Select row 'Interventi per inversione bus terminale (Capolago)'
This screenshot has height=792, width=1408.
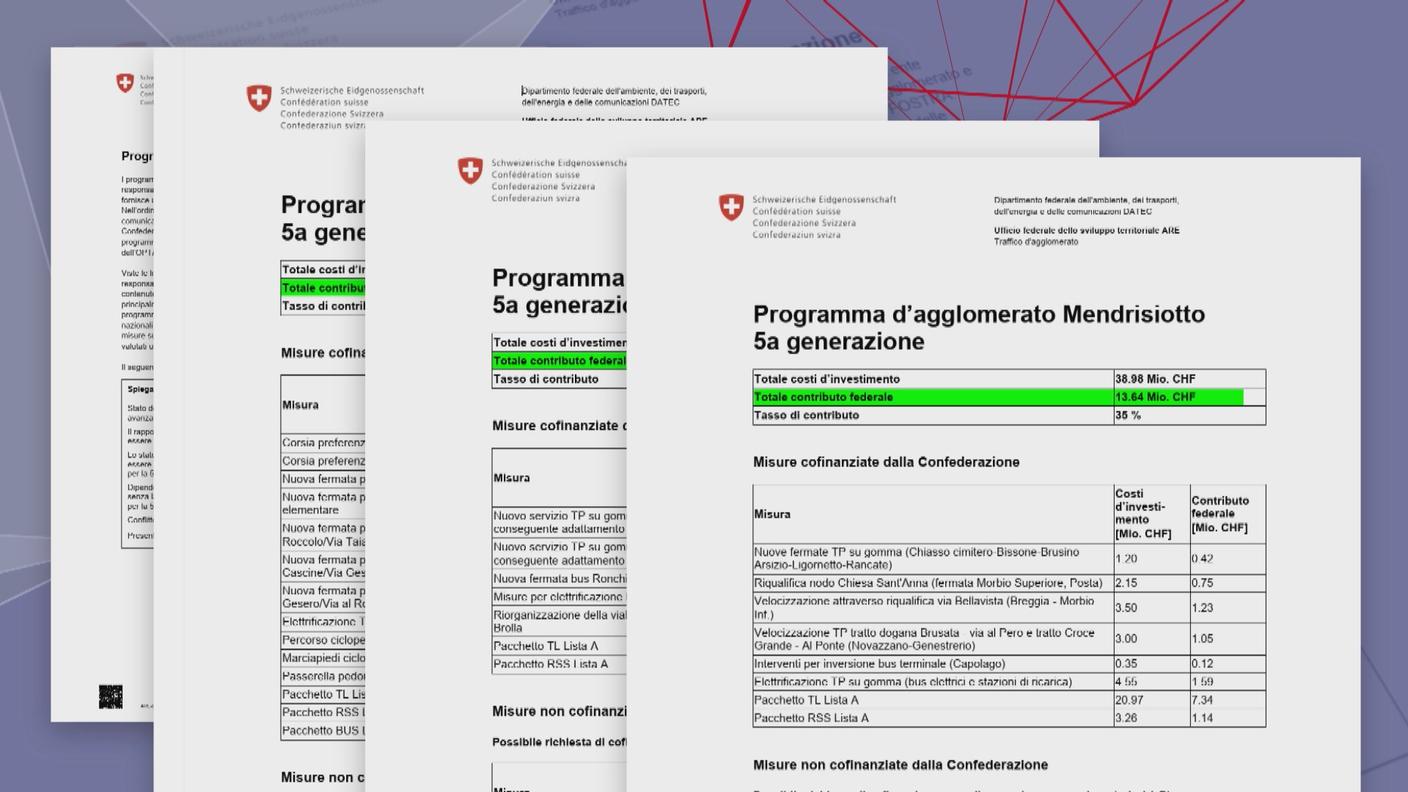pos(1009,664)
